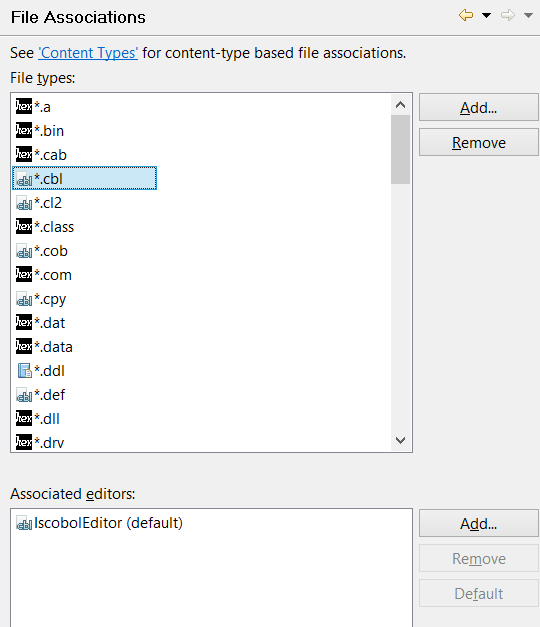
Task: Click the document icon beside *.ddl
Action: [24, 371]
